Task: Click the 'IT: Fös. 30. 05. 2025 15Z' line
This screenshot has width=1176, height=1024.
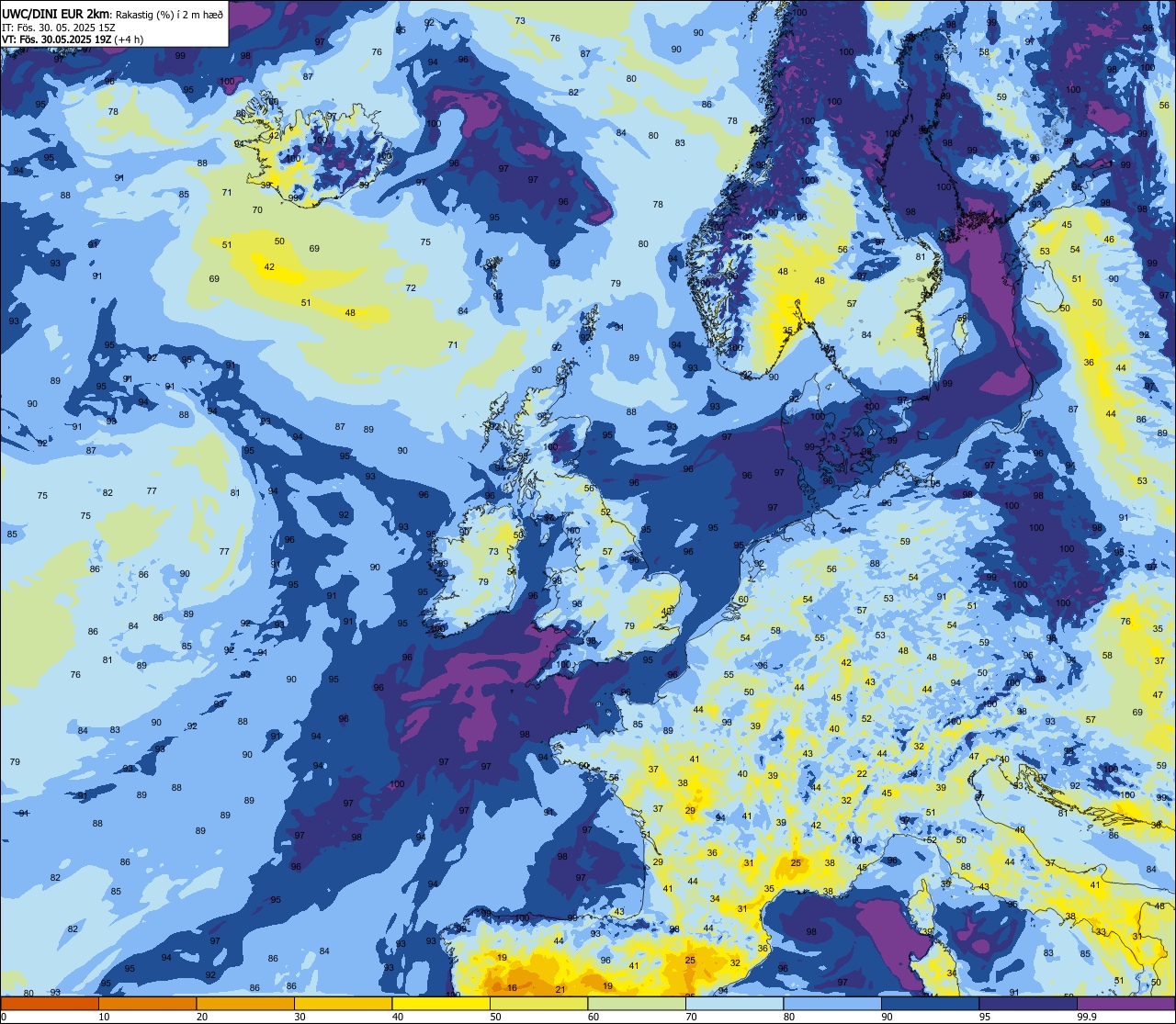Action: tap(59, 27)
